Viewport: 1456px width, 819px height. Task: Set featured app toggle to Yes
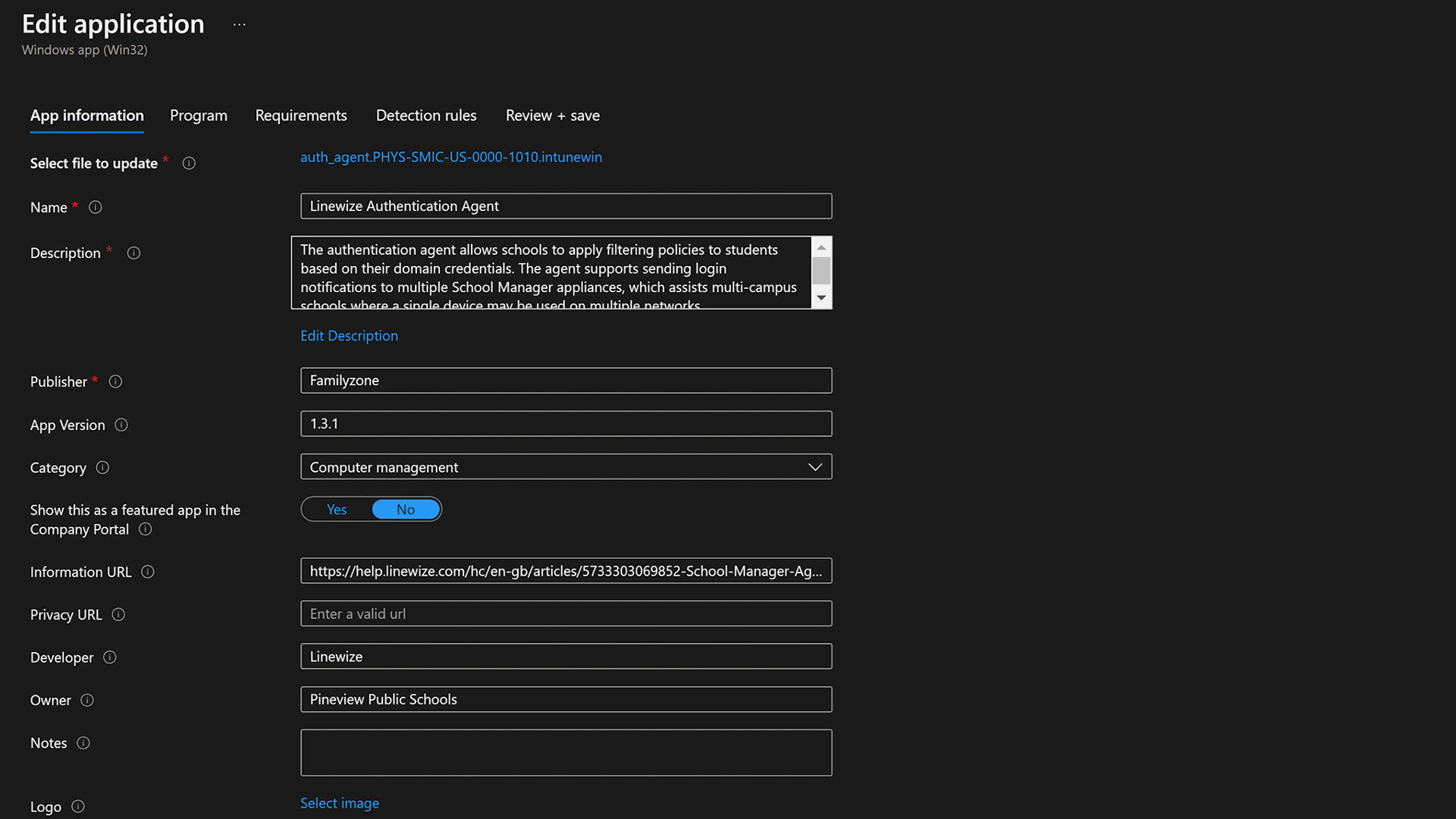tap(337, 510)
